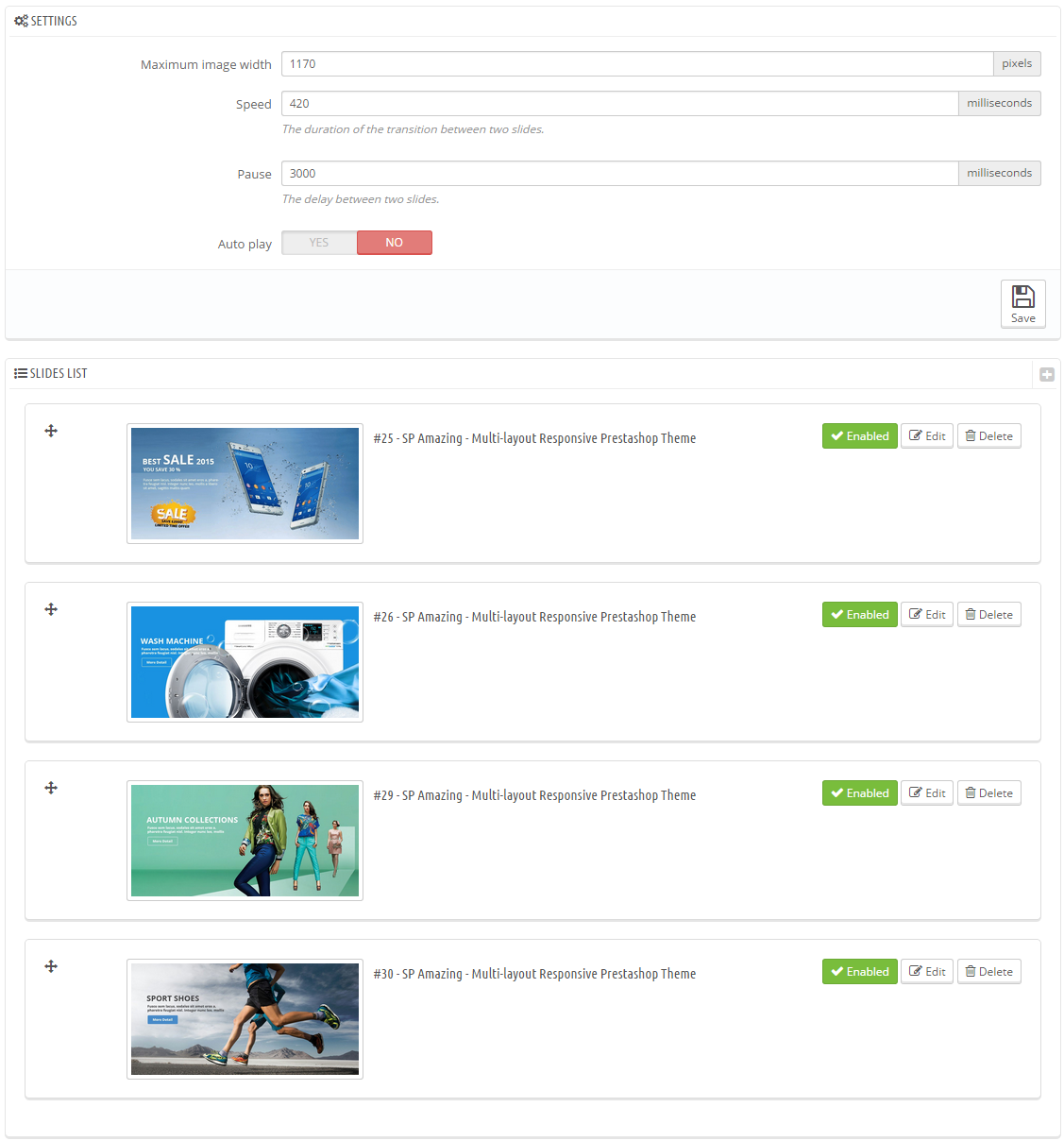Delete slide #25
Screen dimensions: 1064x1141
989,436
